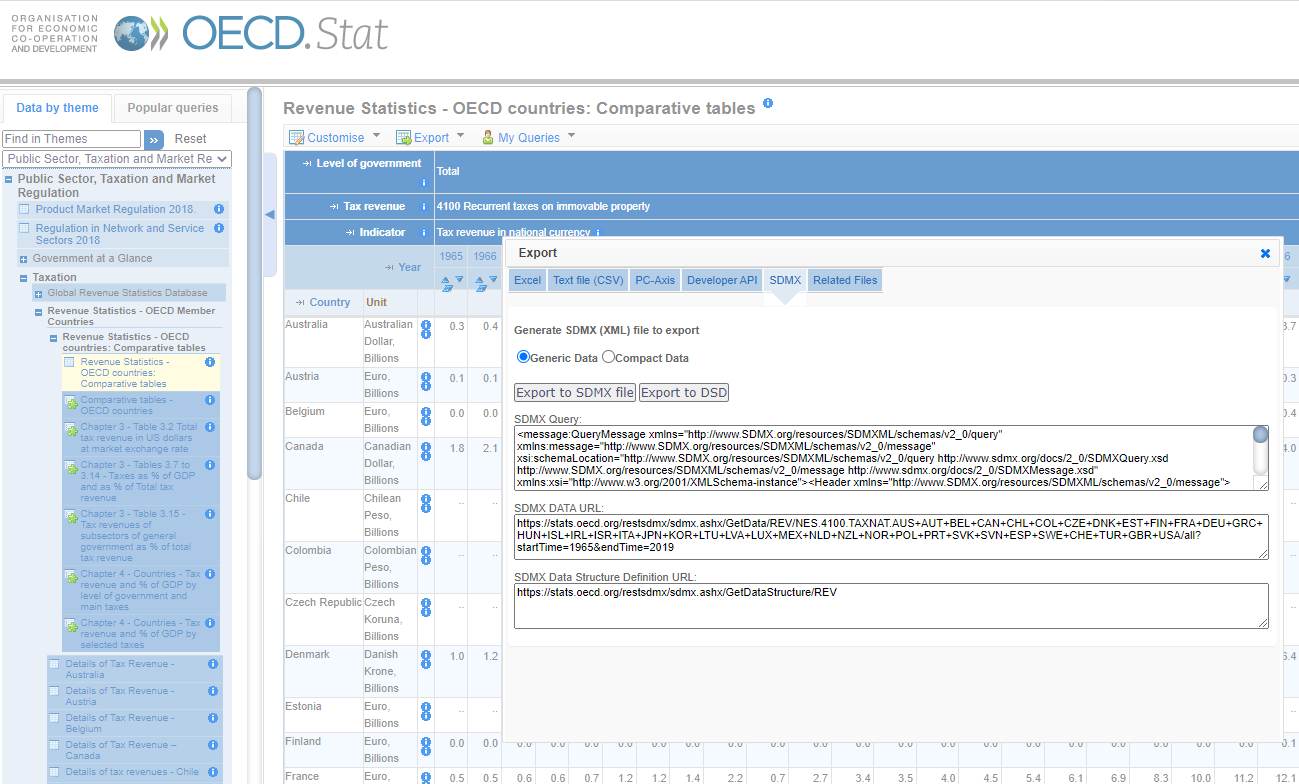Screen dimensions: 1299x784
Task: Sort the 1965 column ascending
Action: coord(447,280)
